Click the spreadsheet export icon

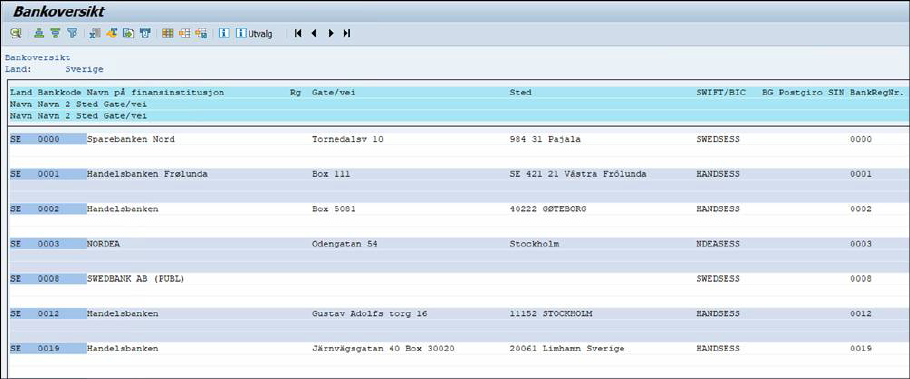pos(95,34)
